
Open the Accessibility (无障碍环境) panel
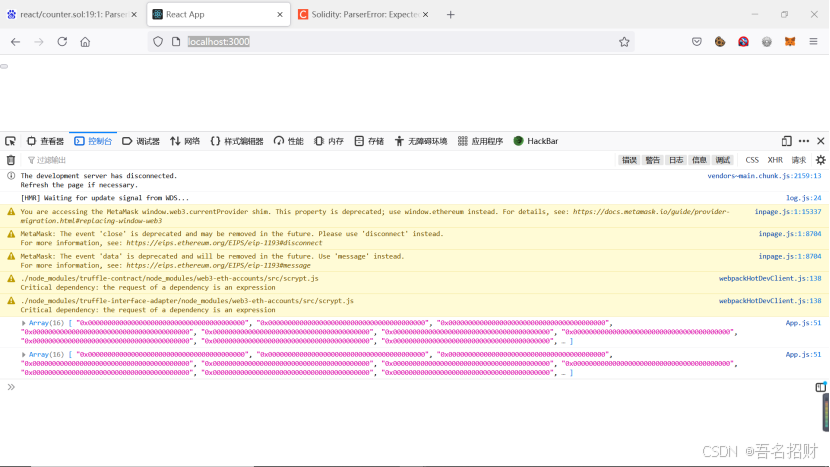pos(421,141)
